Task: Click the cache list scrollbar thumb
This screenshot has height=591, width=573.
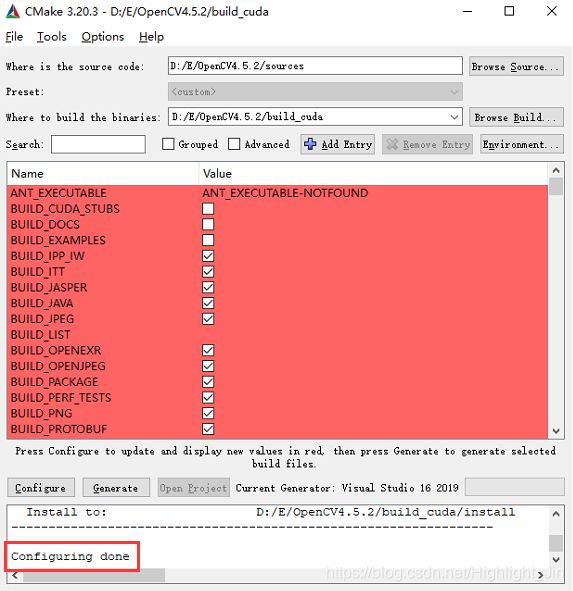Action: [x=556, y=187]
